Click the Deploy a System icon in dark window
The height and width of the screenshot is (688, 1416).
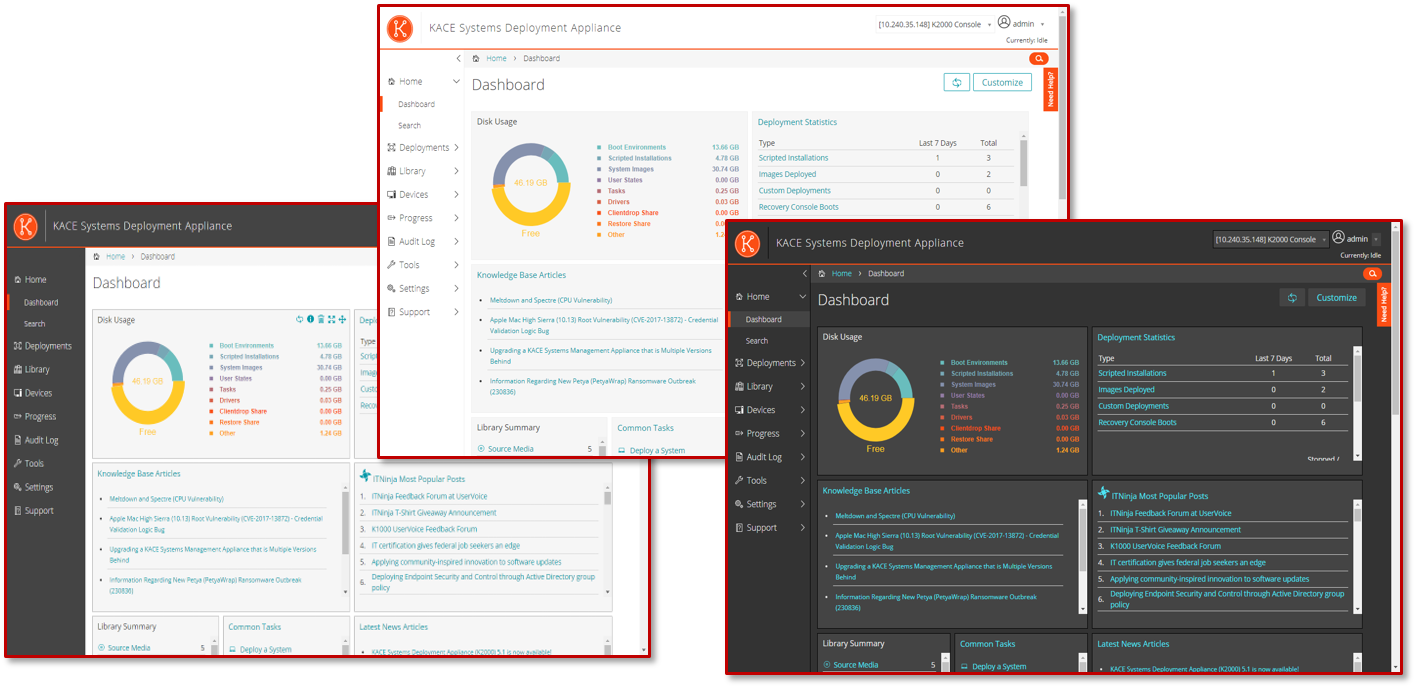965,666
